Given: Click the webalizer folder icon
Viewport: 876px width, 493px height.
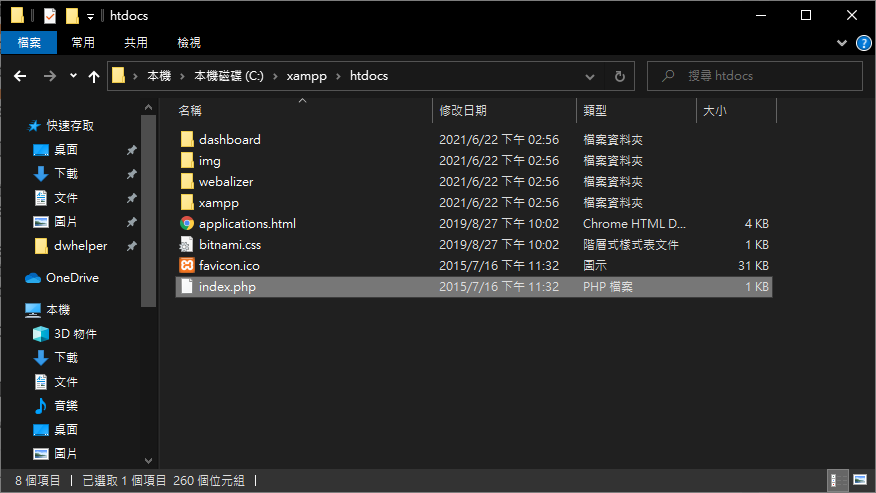Looking at the screenshot, I should (x=187, y=182).
